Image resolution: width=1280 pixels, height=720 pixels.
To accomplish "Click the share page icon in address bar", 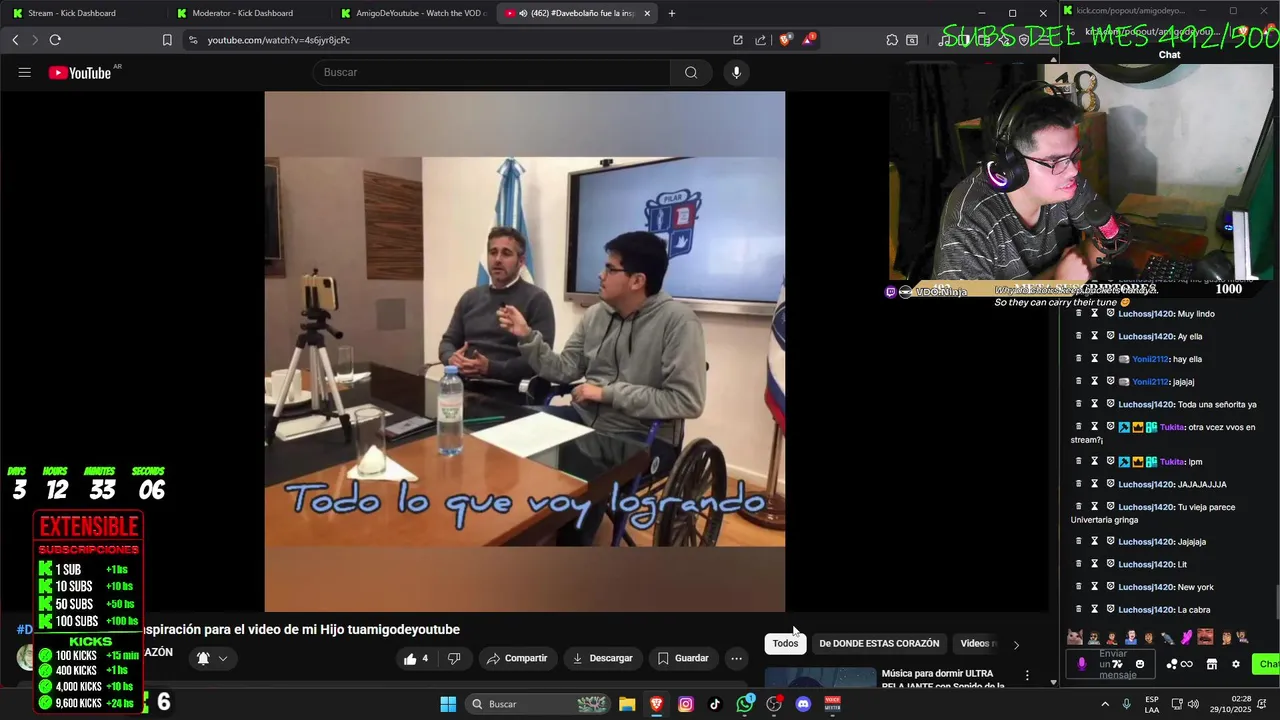I will [x=760, y=40].
